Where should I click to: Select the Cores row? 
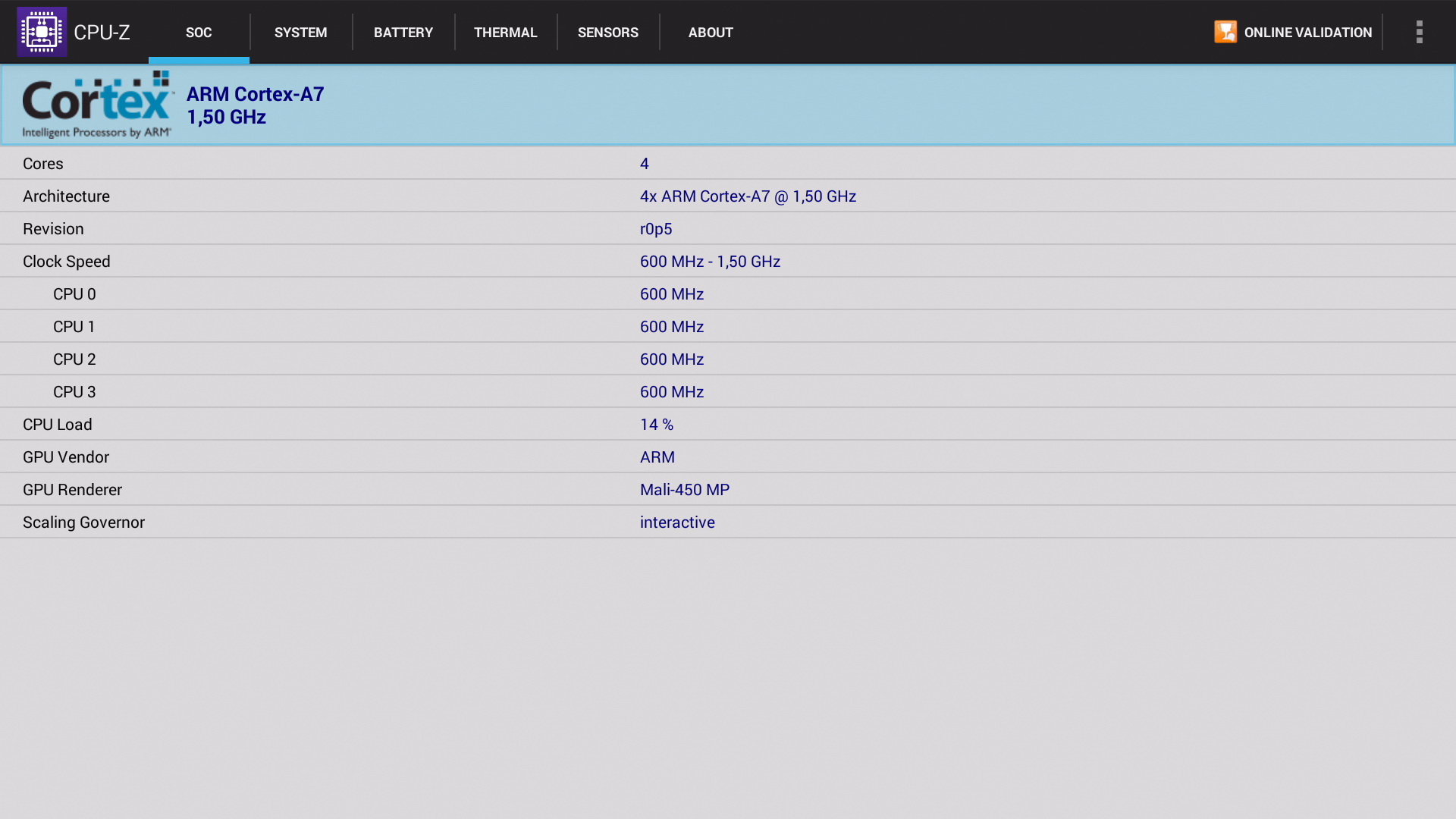coord(728,164)
